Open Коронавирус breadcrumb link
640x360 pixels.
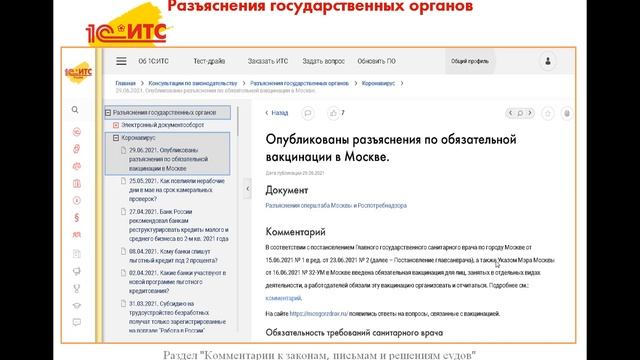(378, 83)
